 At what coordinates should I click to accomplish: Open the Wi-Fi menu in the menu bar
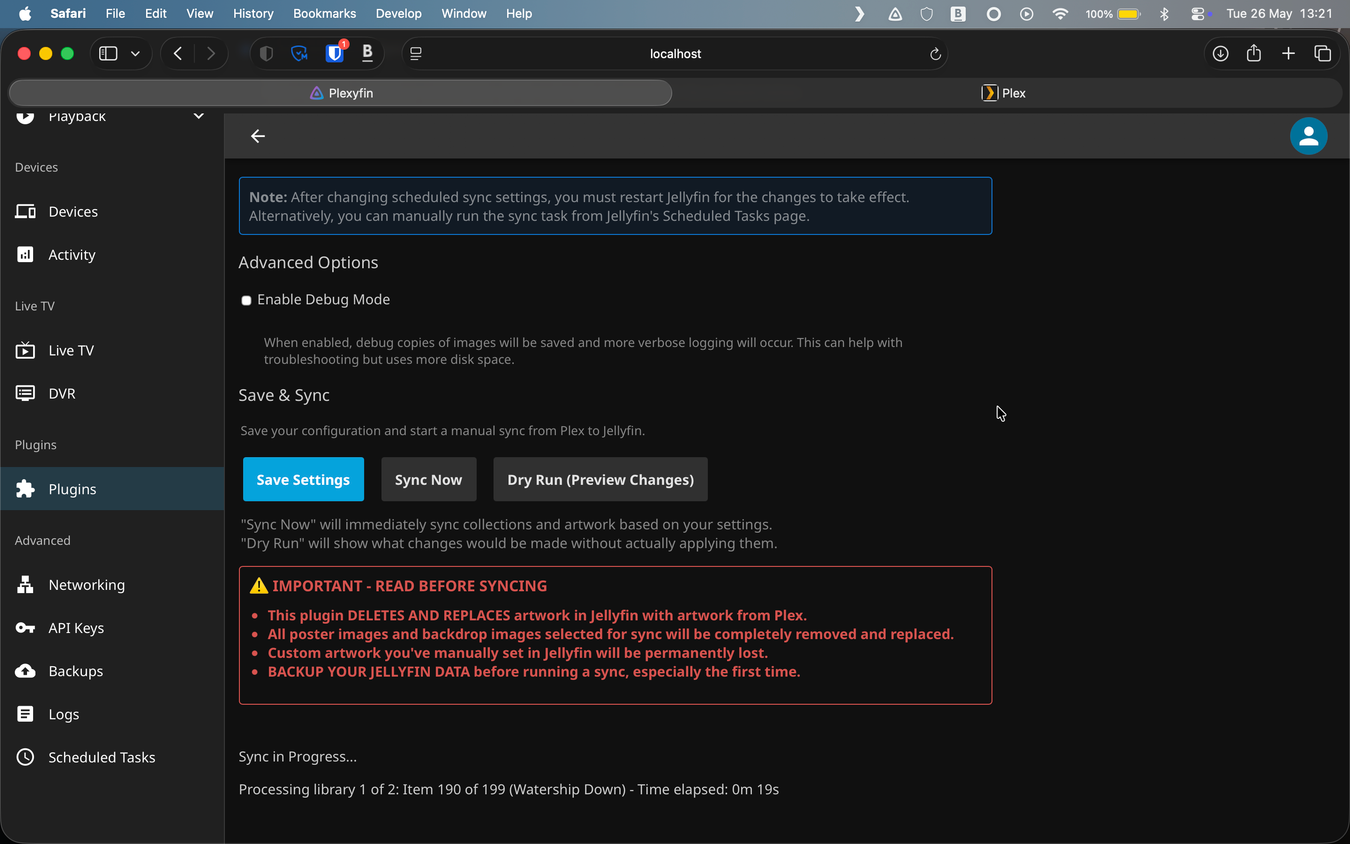[1060, 14]
